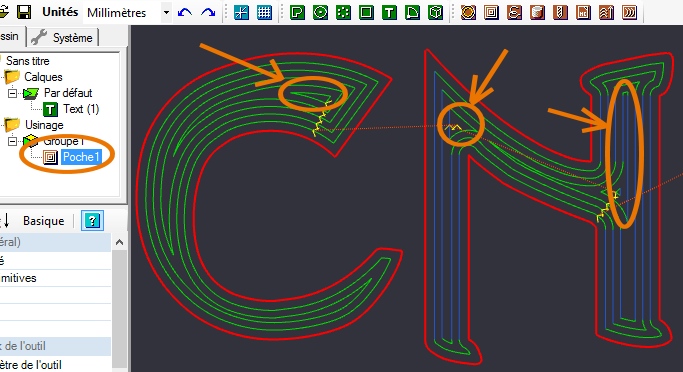Select the Rectangle drawing tool

coord(366,12)
